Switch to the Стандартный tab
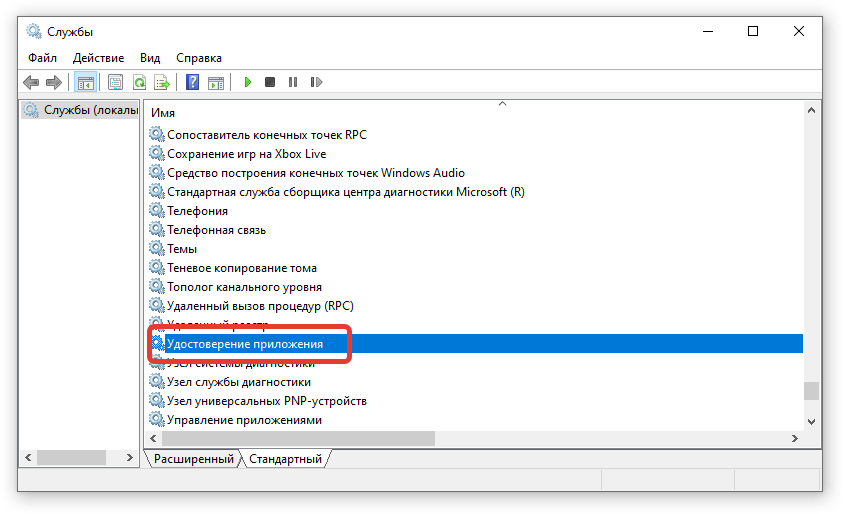The width and height of the screenshot is (844, 514). pyautogui.click(x=285, y=459)
